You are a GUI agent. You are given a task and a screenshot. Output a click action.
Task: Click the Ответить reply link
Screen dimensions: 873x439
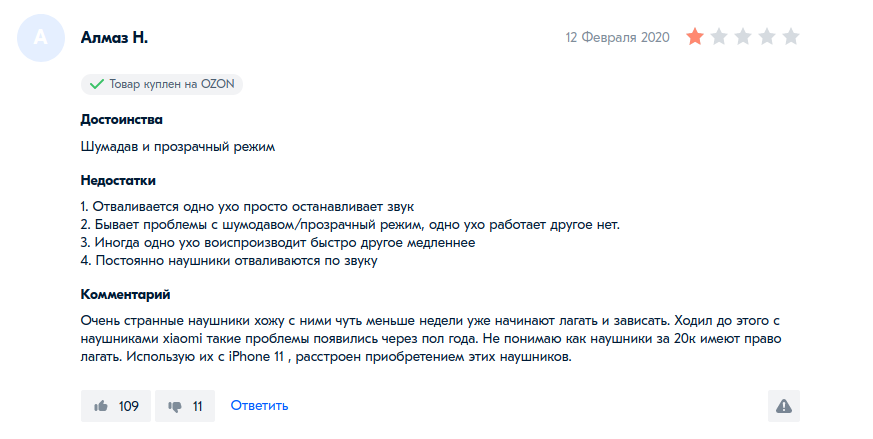pyautogui.click(x=259, y=406)
